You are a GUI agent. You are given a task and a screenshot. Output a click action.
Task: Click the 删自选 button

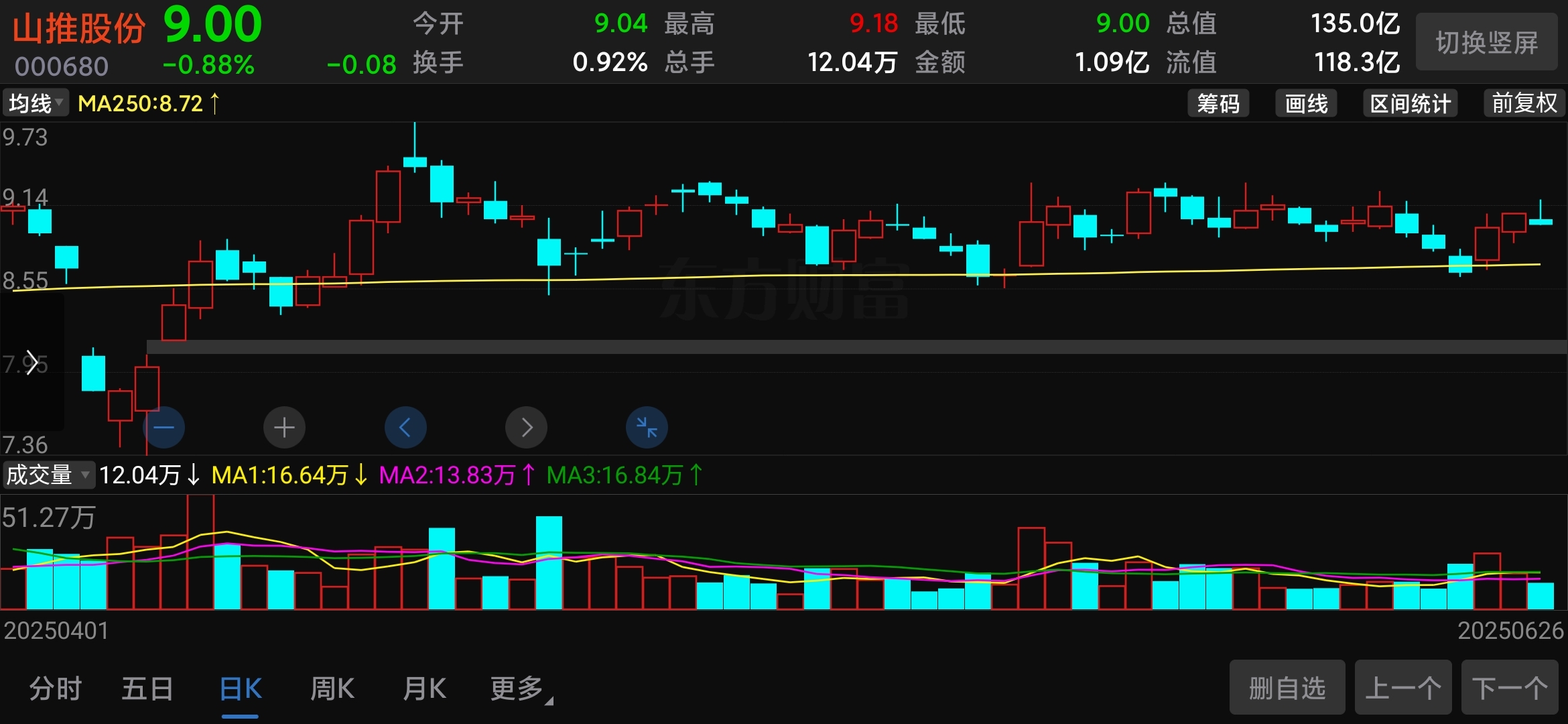[x=1287, y=687]
